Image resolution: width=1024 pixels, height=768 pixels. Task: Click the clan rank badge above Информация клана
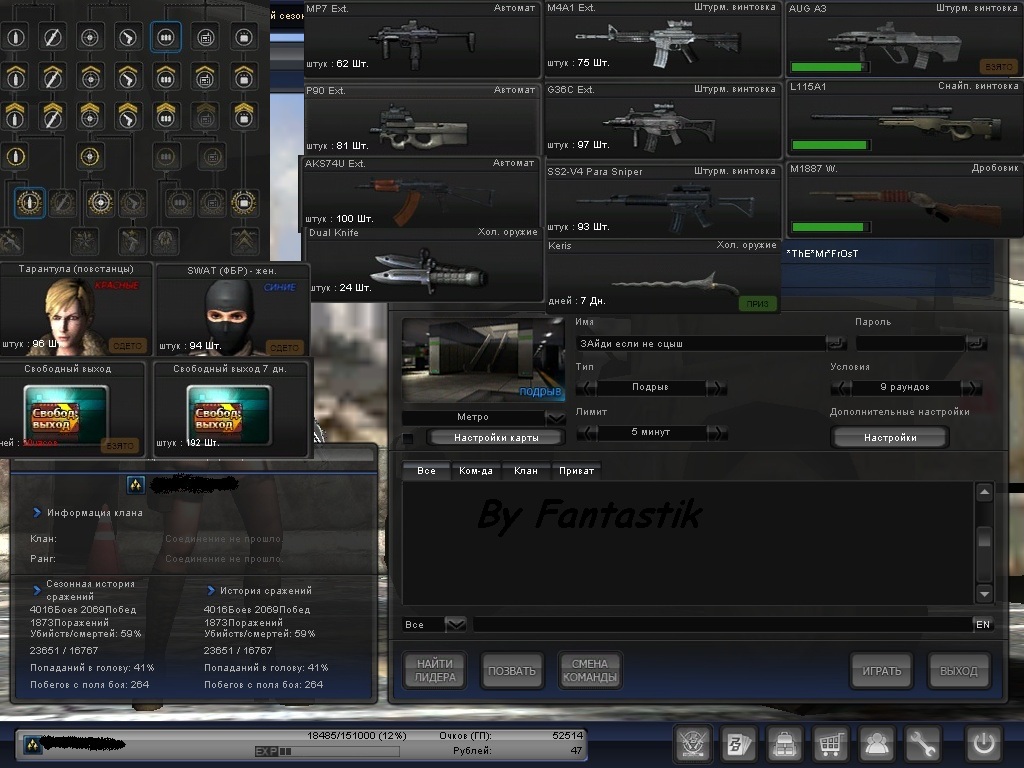click(135, 485)
